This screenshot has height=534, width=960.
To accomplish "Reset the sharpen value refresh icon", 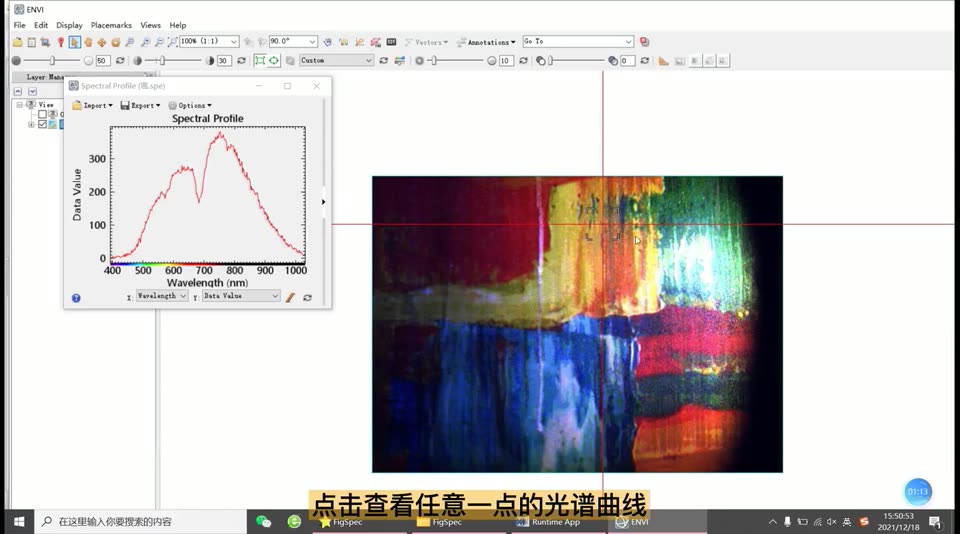I will (523, 61).
